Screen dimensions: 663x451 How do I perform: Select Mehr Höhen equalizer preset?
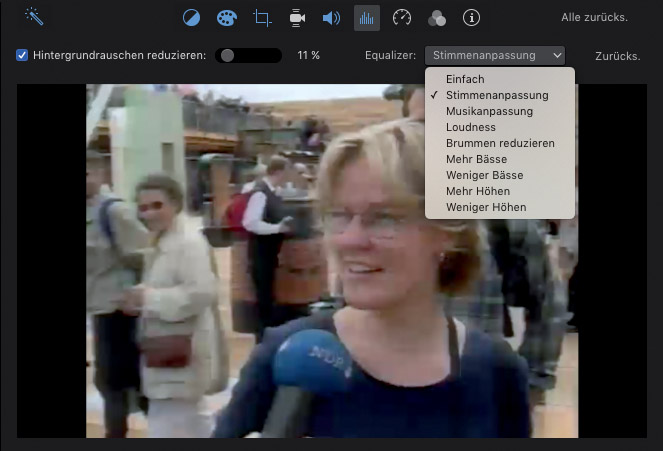click(500, 191)
